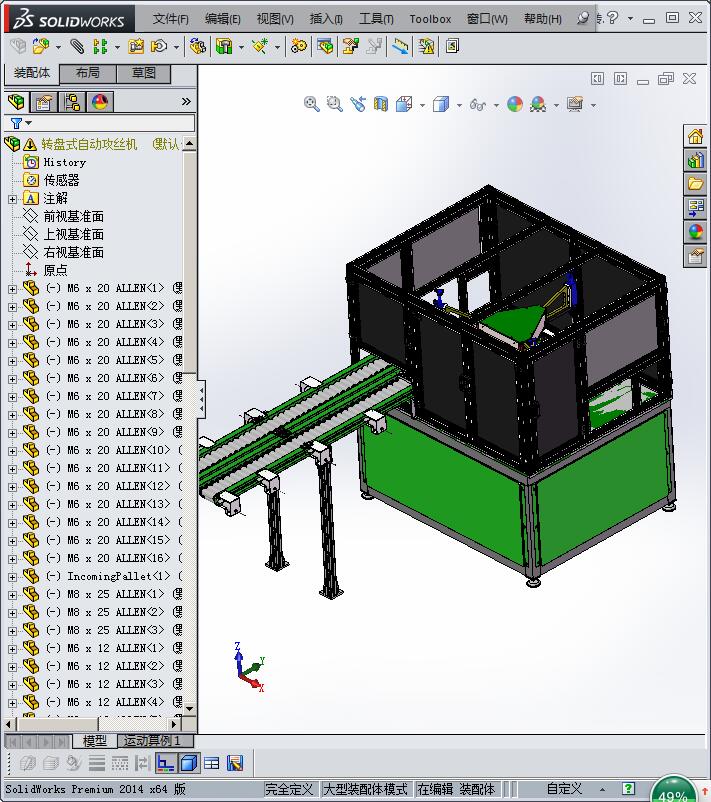
Task: Select the 传感器 sensors item
Action: (61, 180)
